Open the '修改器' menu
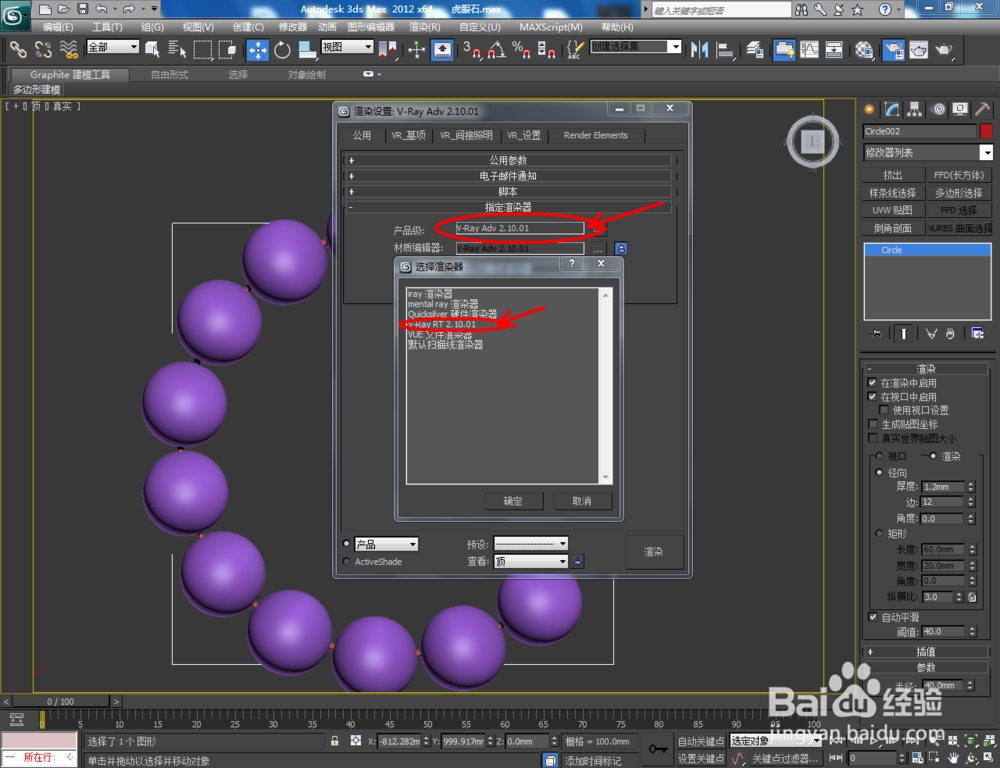The width and height of the screenshot is (1000, 768). tap(293, 27)
